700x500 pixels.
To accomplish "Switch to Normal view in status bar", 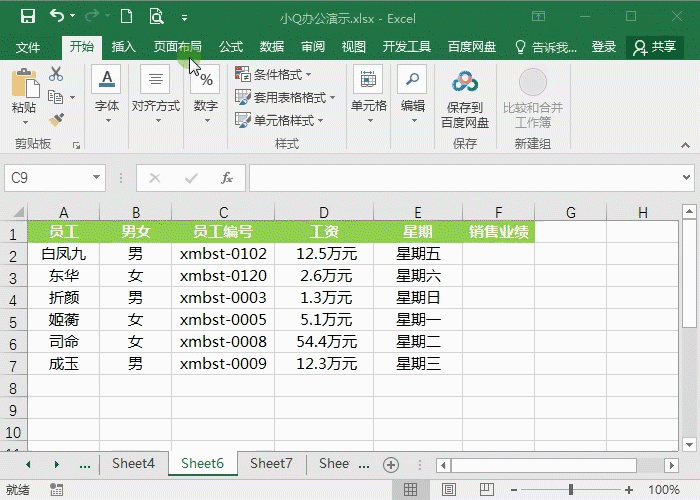I will (410, 489).
